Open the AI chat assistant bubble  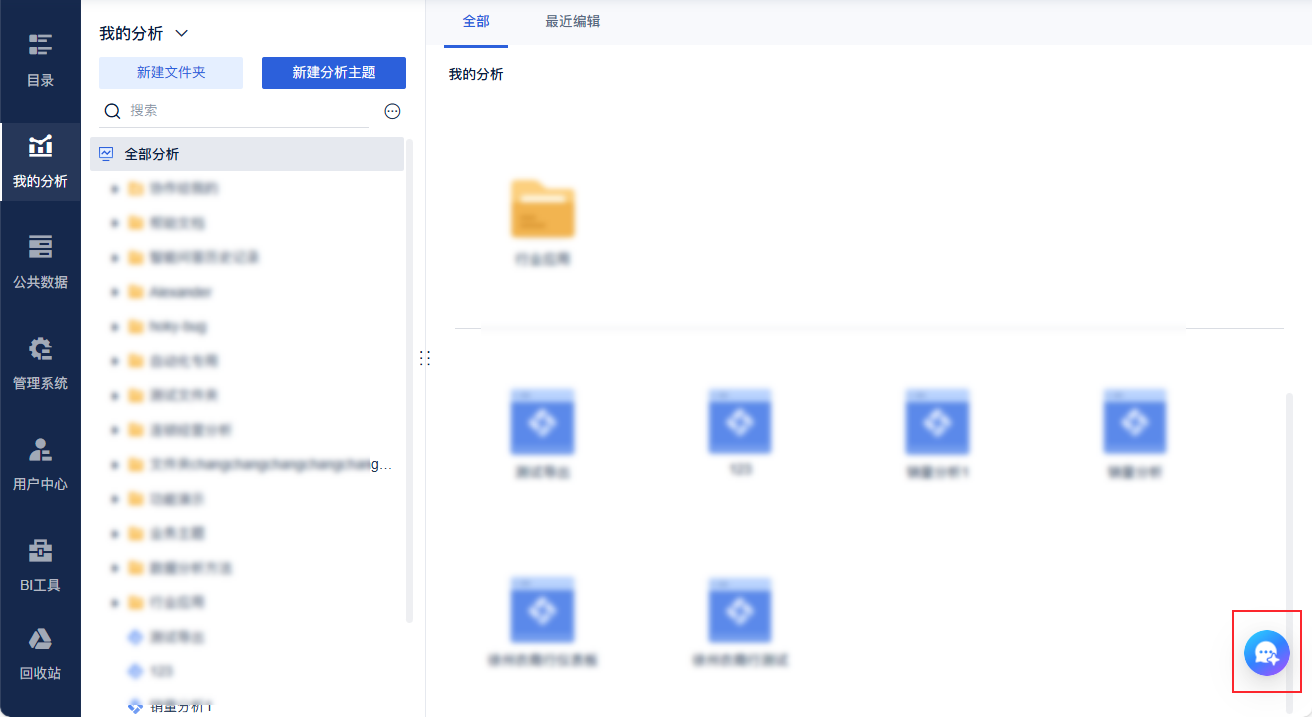click(x=1266, y=653)
